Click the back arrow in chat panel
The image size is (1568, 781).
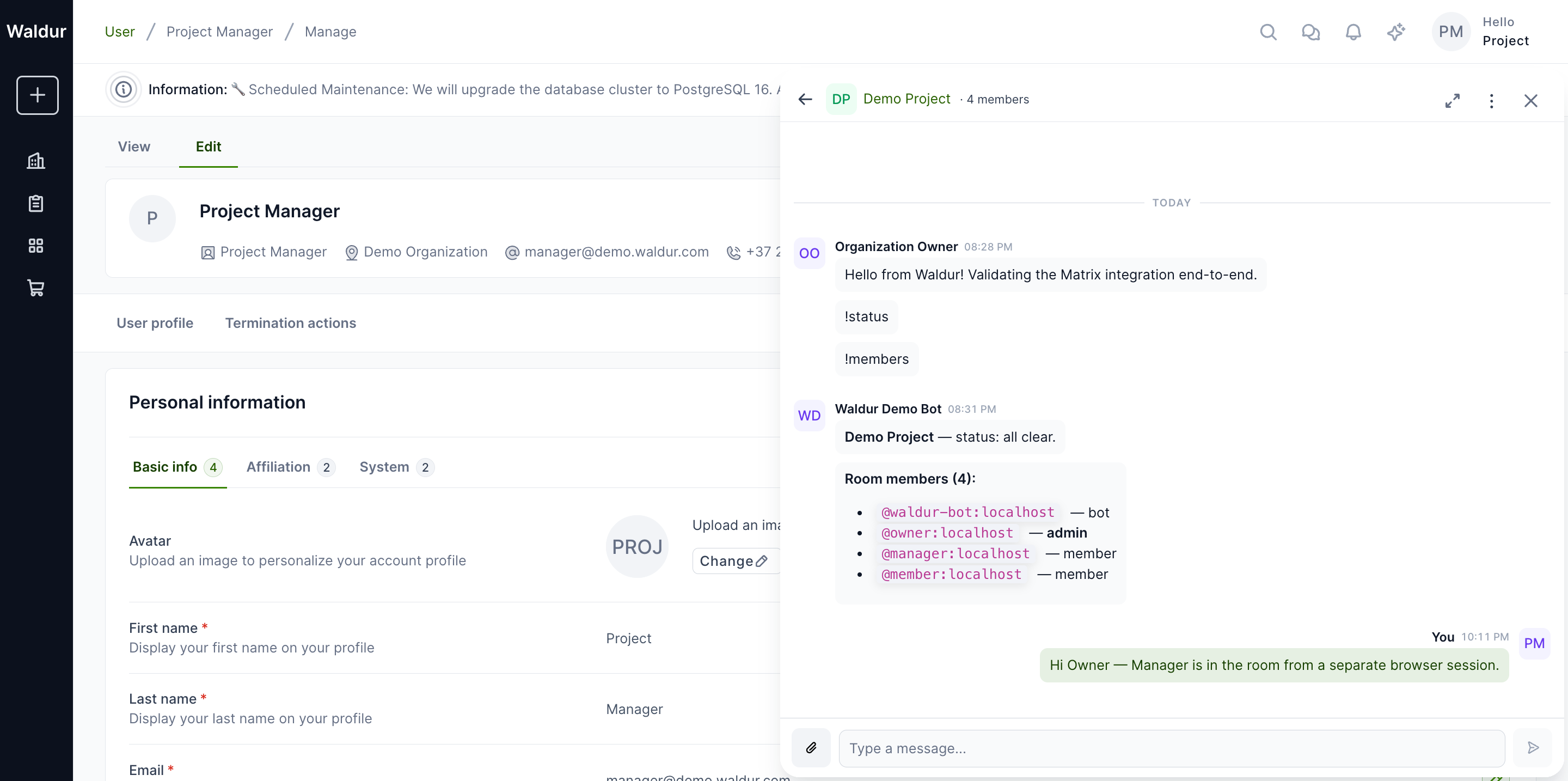click(805, 99)
